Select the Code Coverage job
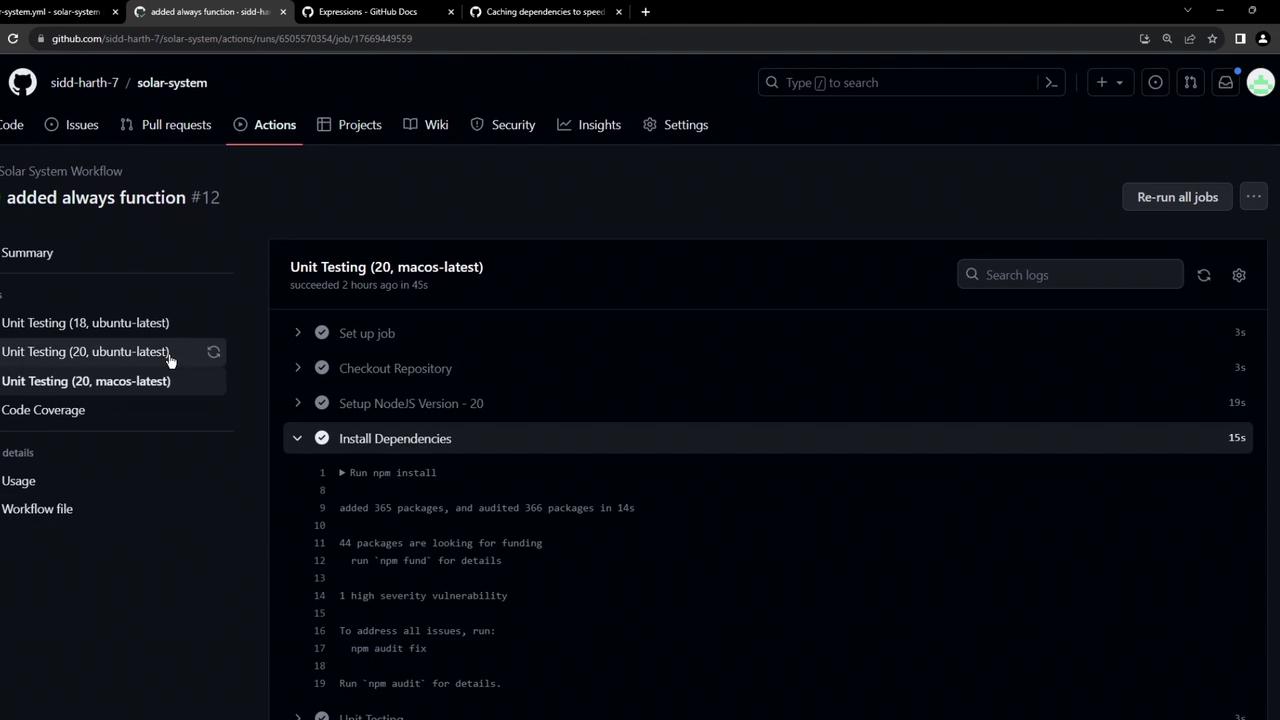The width and height of the screenshot is (1280, 720). click(x=43, y=410)
